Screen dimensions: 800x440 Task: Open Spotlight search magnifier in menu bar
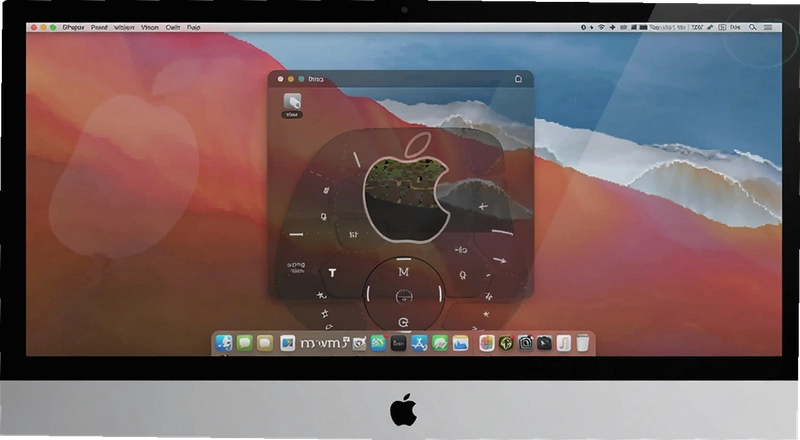753,28
